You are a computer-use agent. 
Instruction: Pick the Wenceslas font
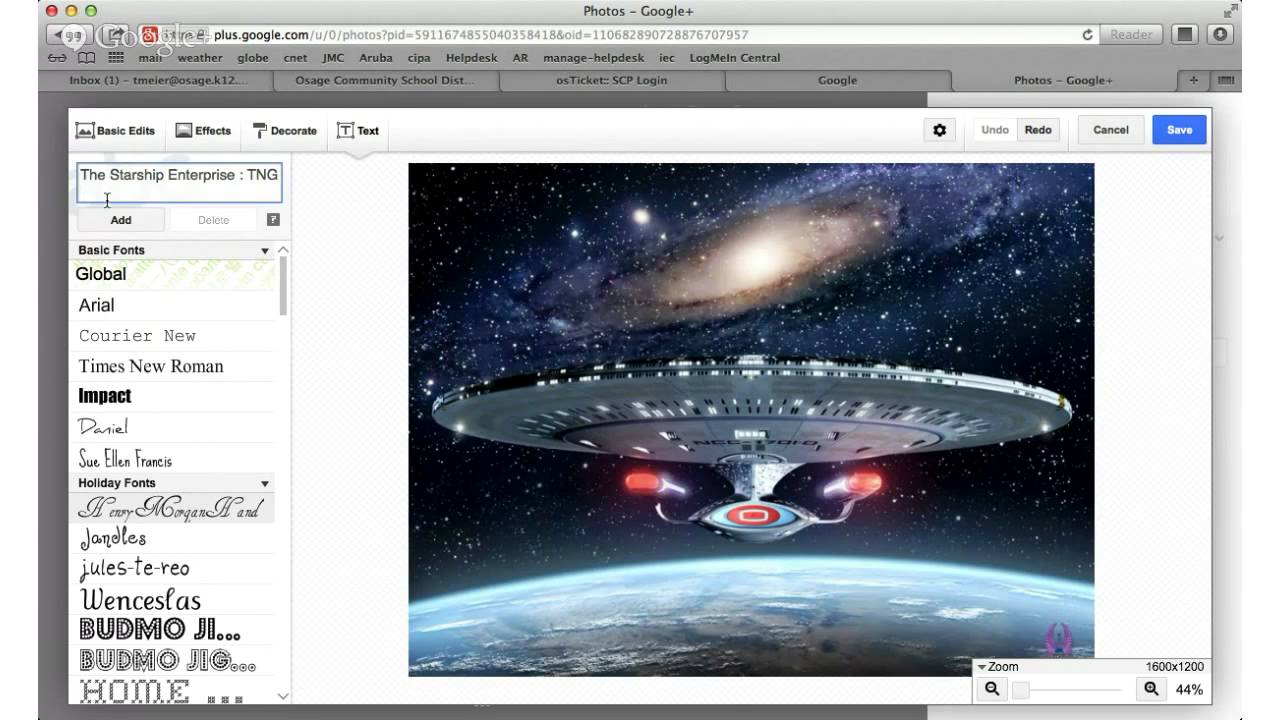[172, 600]
